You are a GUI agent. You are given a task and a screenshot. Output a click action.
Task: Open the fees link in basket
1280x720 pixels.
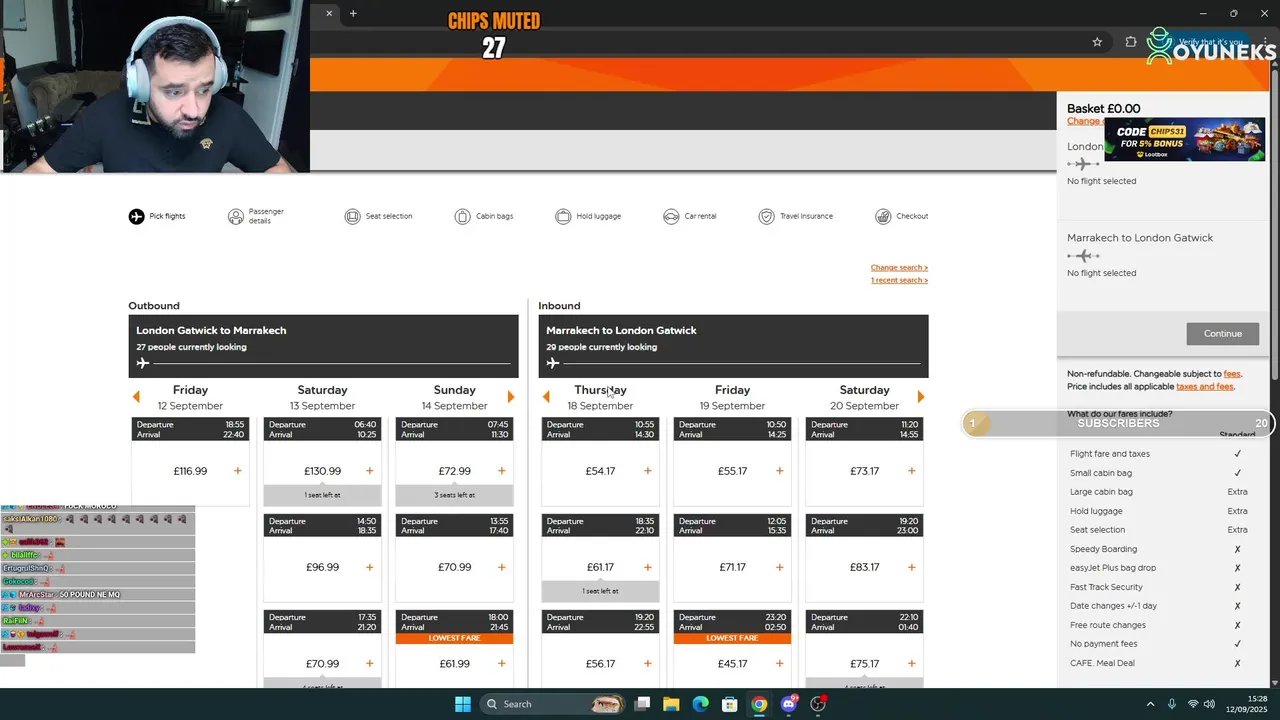[x=1232, y=374]
